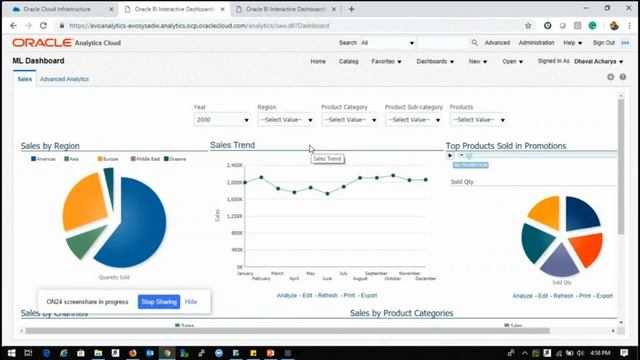Open Outlook from the taskbar
640x360 pixels.
pyautogui.click(x=150, y=353)
